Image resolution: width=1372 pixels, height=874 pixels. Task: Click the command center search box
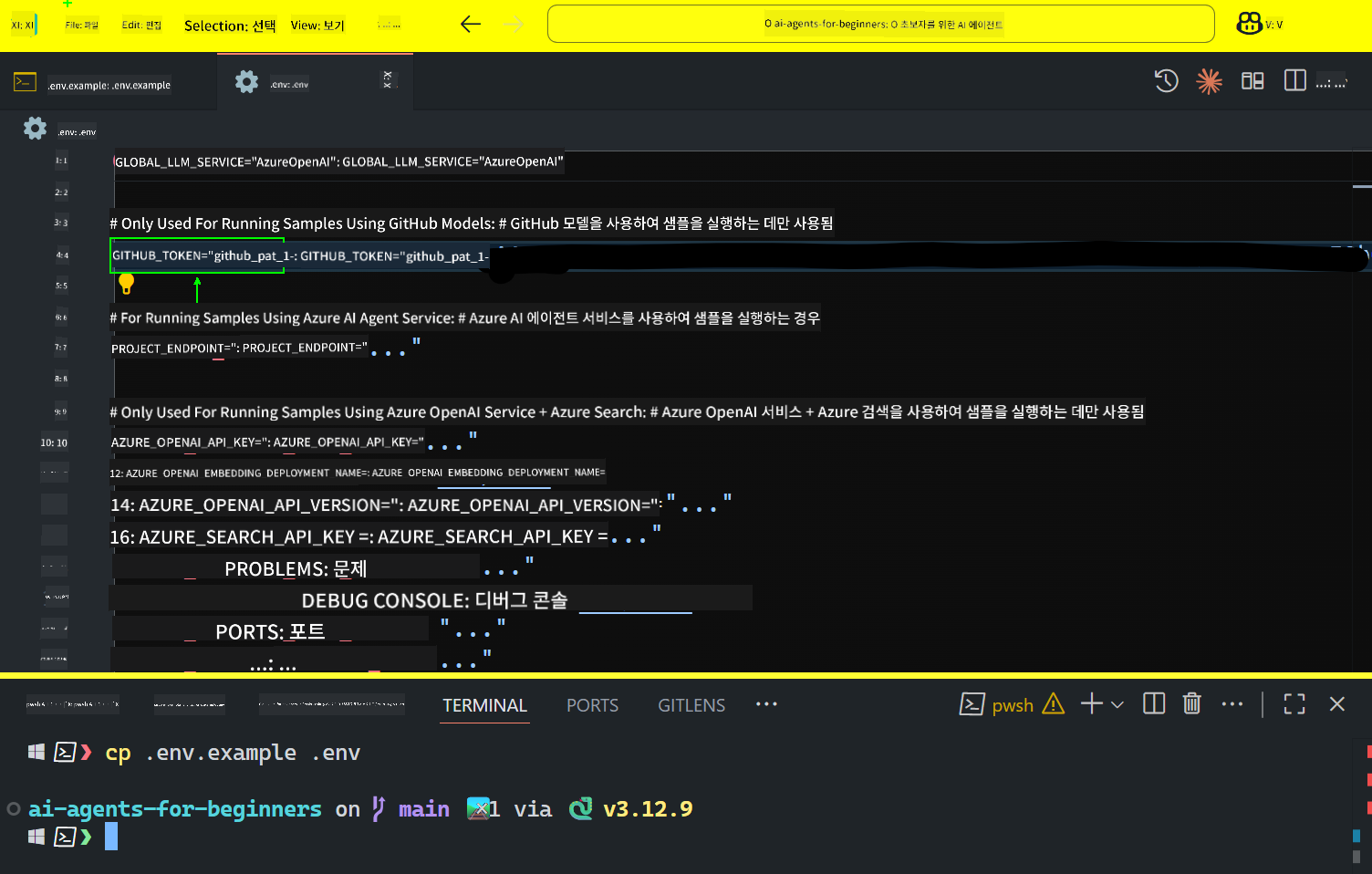coord(880,24)
